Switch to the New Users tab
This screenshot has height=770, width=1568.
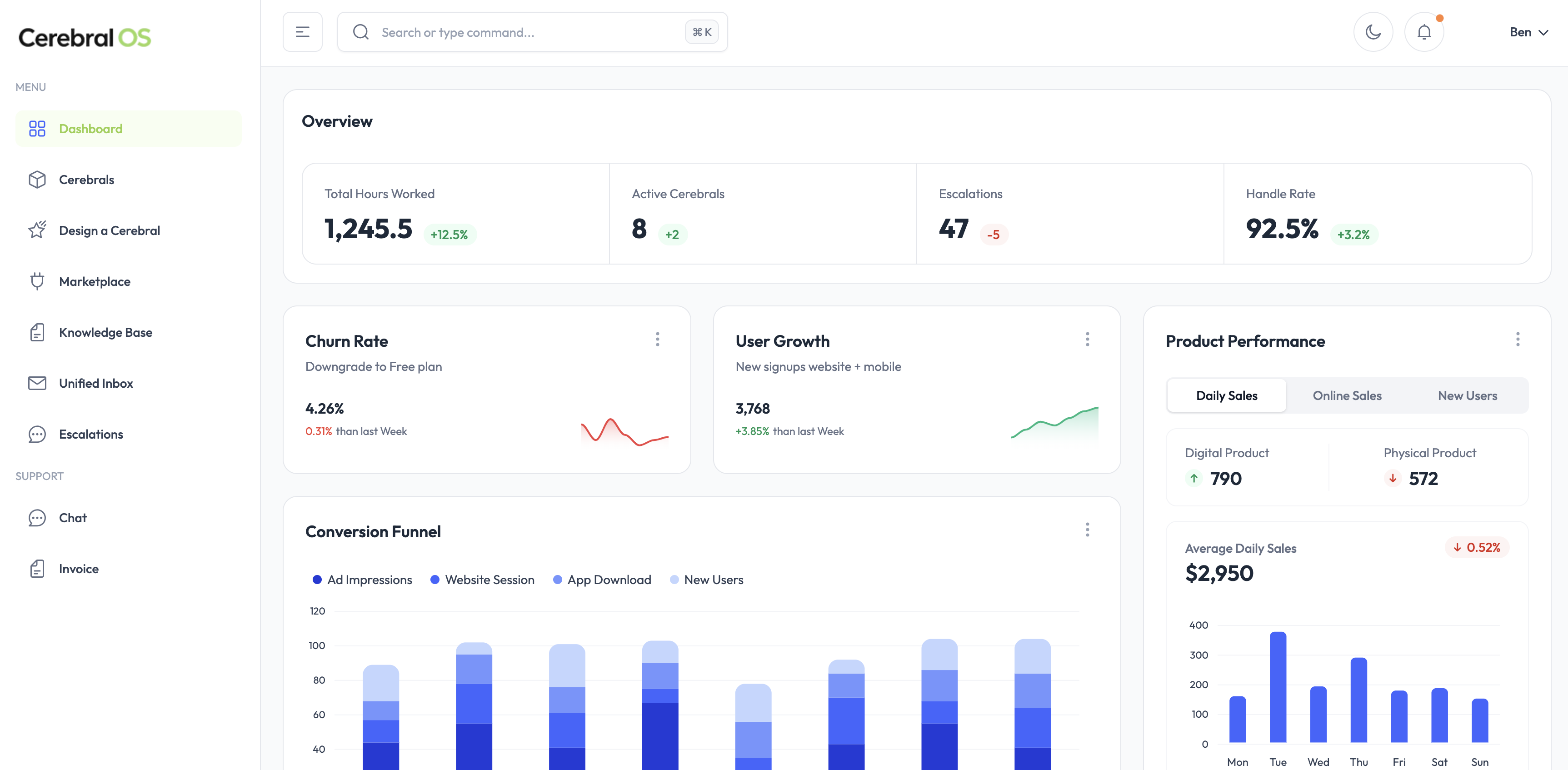(x=1467, y=395)
